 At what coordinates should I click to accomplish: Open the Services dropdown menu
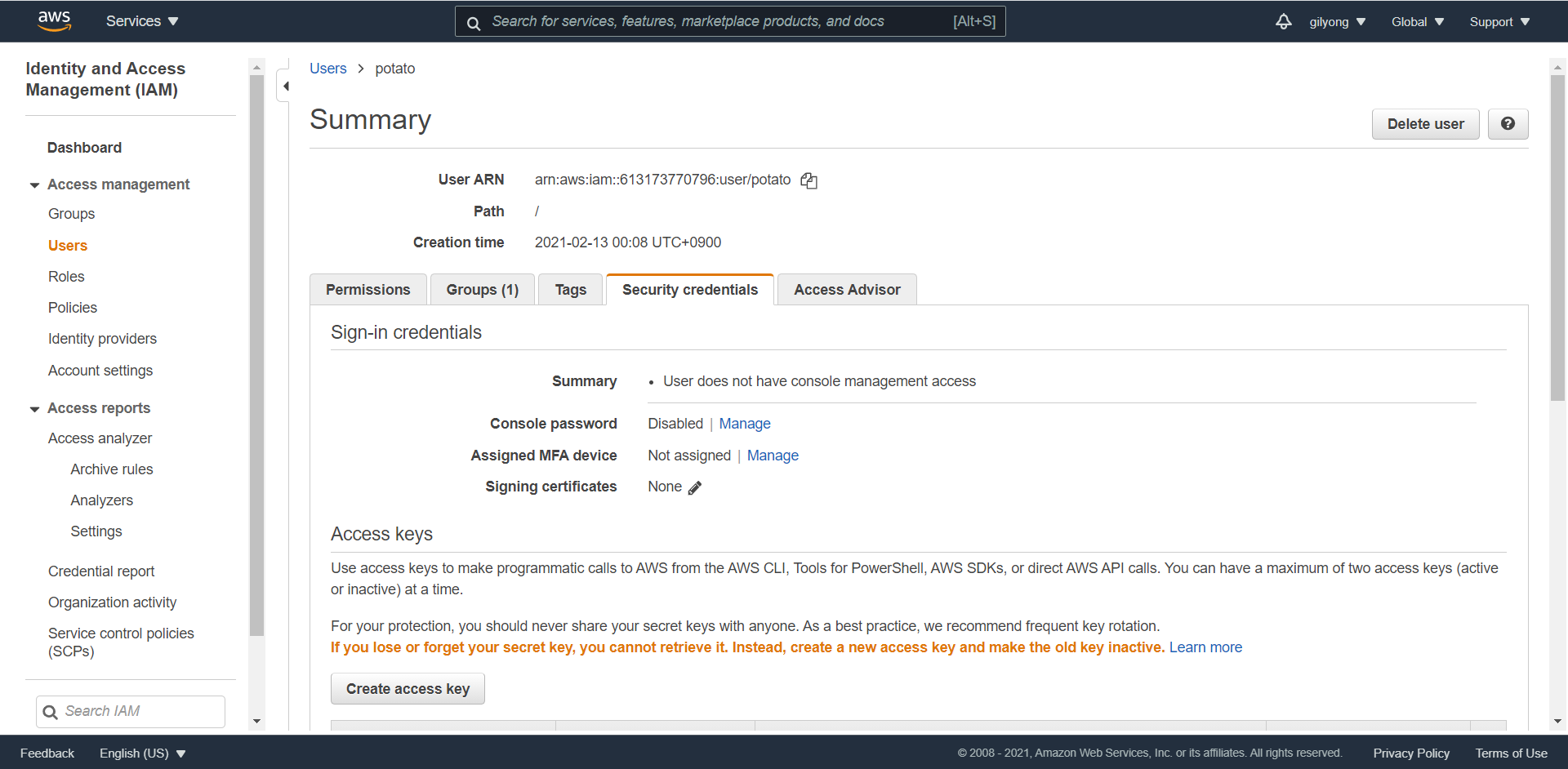pos(142,21)
